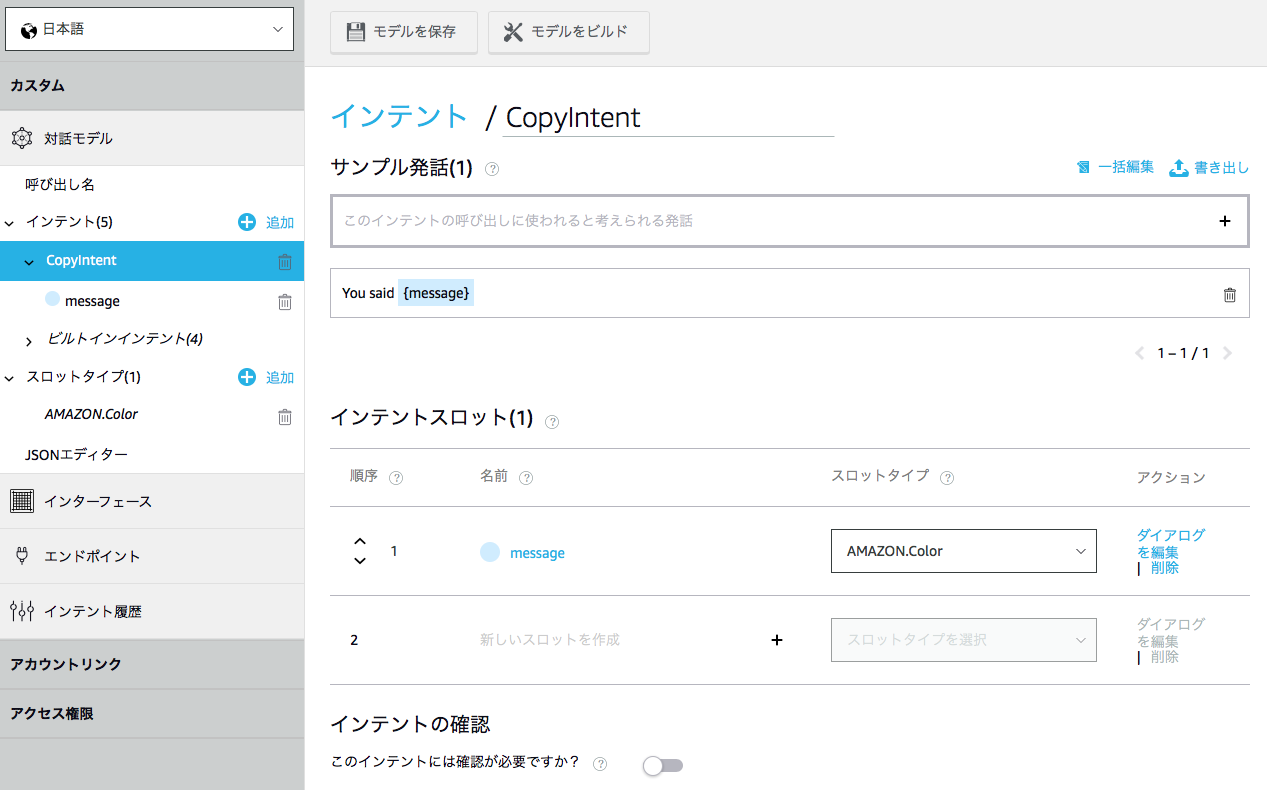Click 追加 link next to スロットタイプ(1)
This screenshot has width=1267, height=790.
[x=280, y=378]
